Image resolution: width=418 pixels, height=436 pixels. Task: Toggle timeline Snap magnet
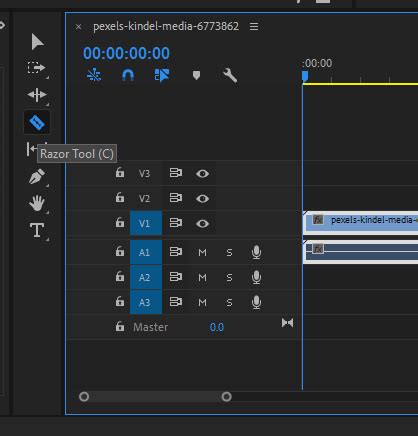128,75
